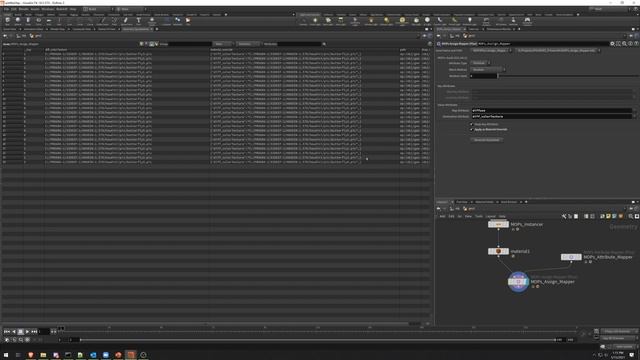Switch to the Material Palette tab

point(484,202)
